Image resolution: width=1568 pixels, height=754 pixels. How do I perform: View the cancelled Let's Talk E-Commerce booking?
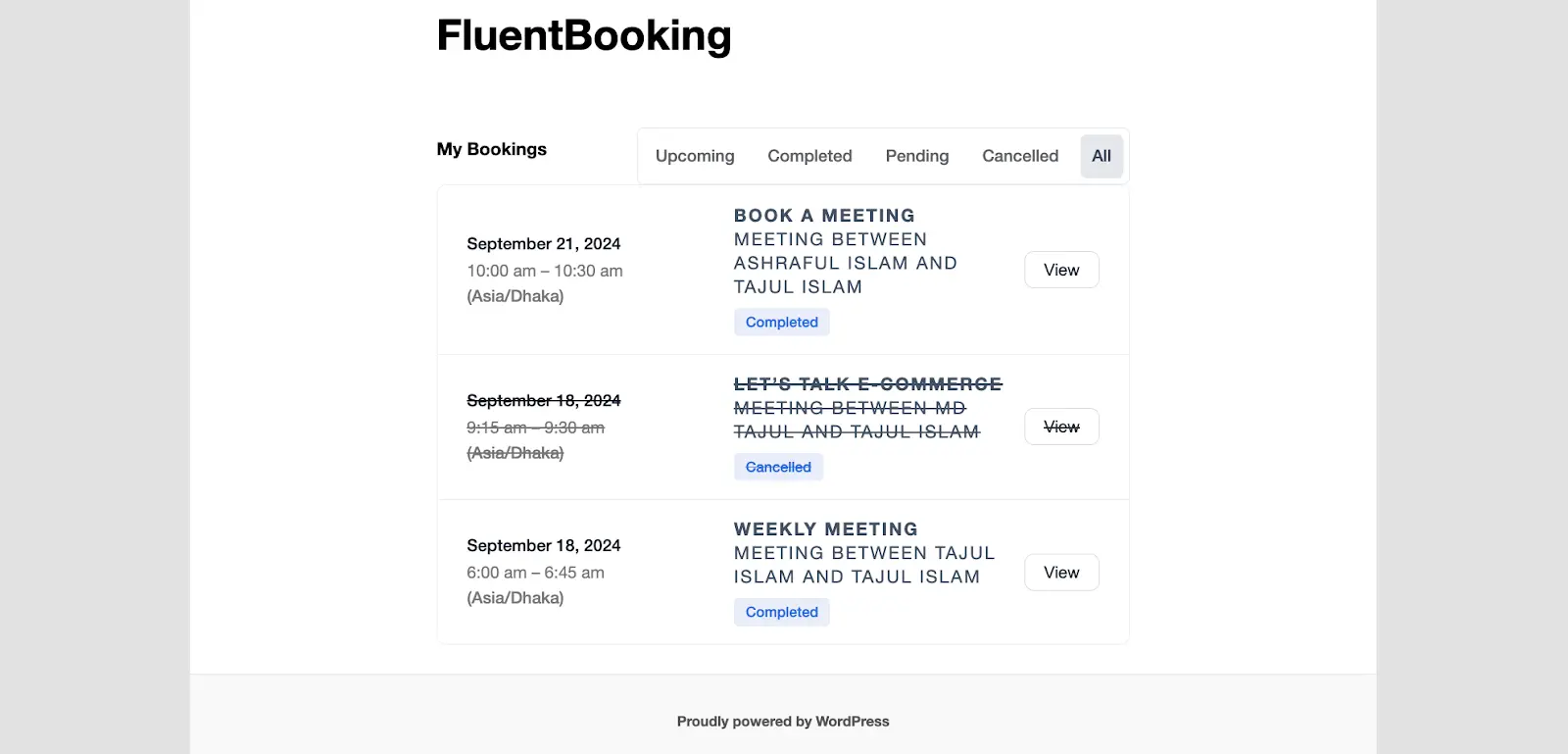coord(1061,427)
